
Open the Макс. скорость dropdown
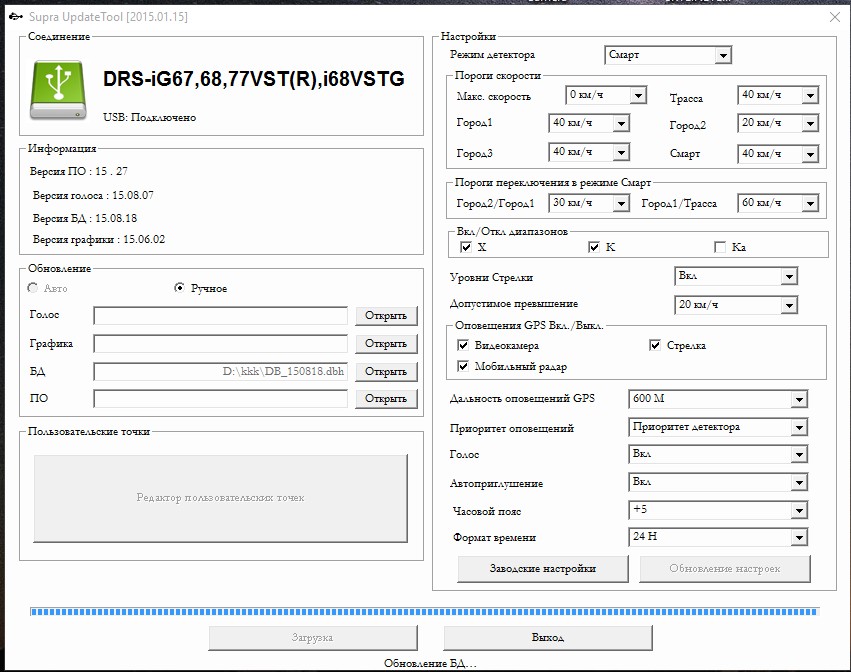[x=606, y=95]
